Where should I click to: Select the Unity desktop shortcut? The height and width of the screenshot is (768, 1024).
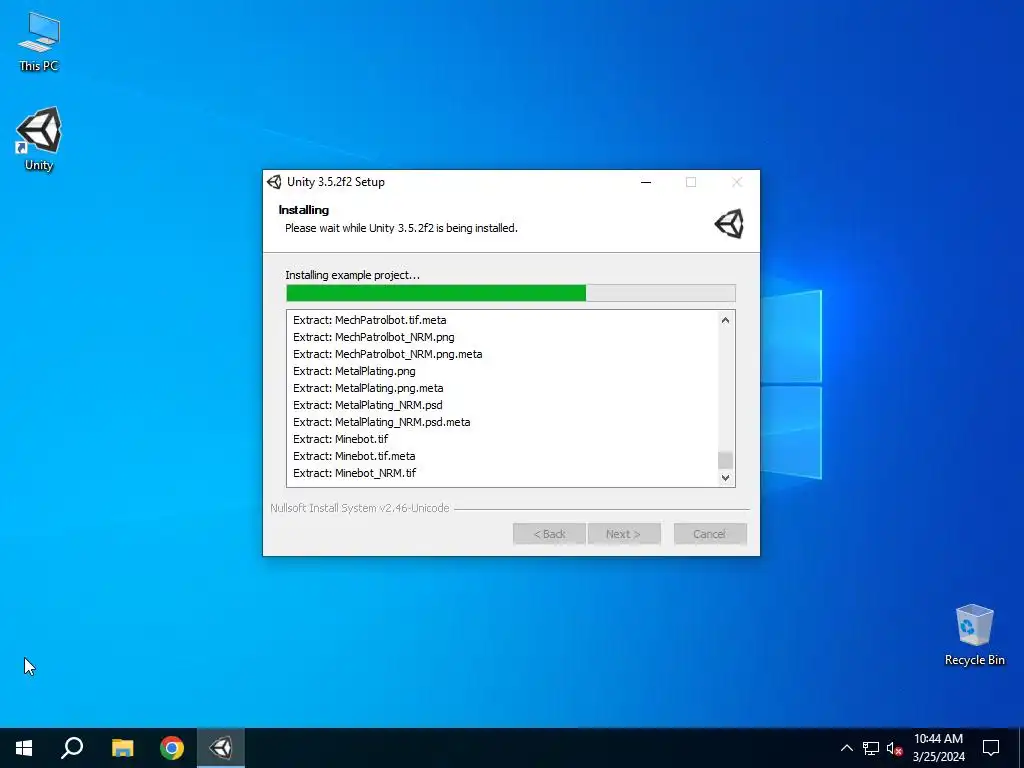[39, 139]
